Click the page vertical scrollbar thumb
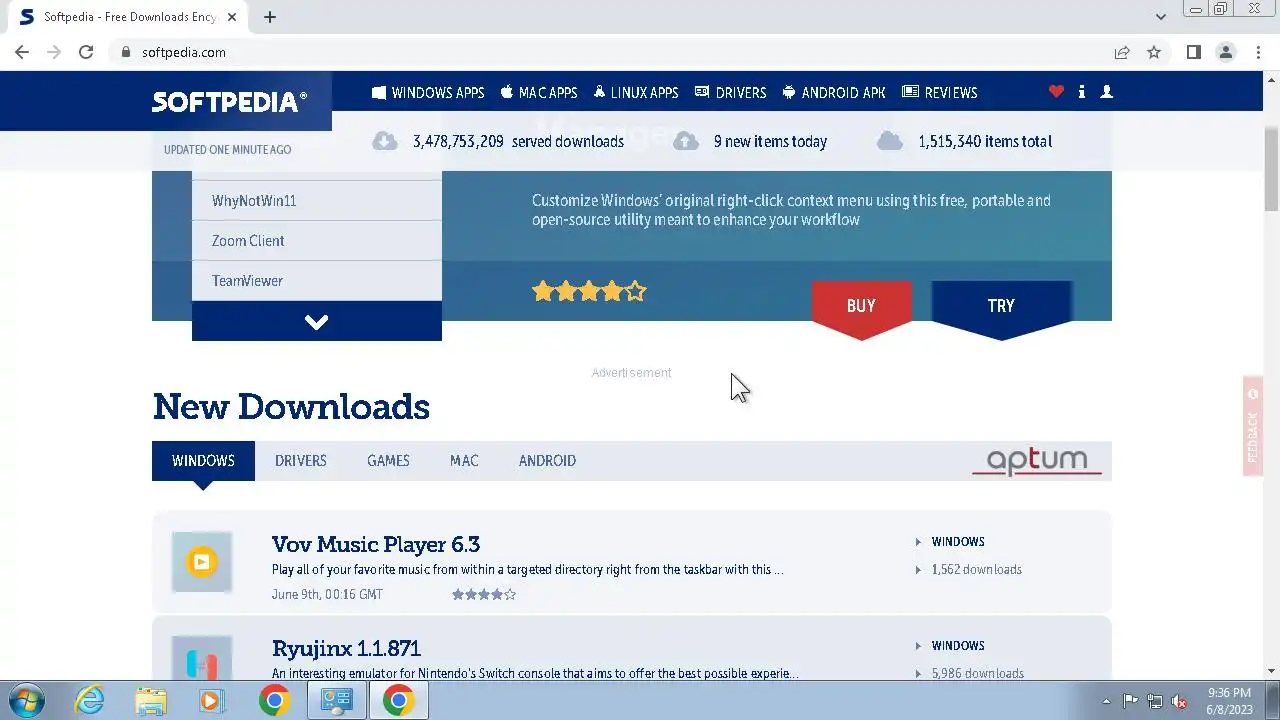The image size is (1280, 720). pyautogui.click(x=1271, y=168)
